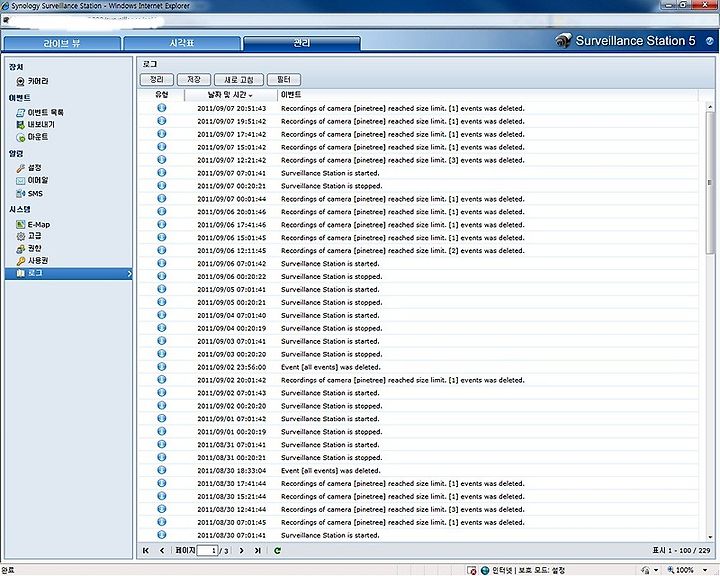Switch to 라이브 뷰 (Live View) tab
This screenshot has width=720, height=576.
coord(62,44)
